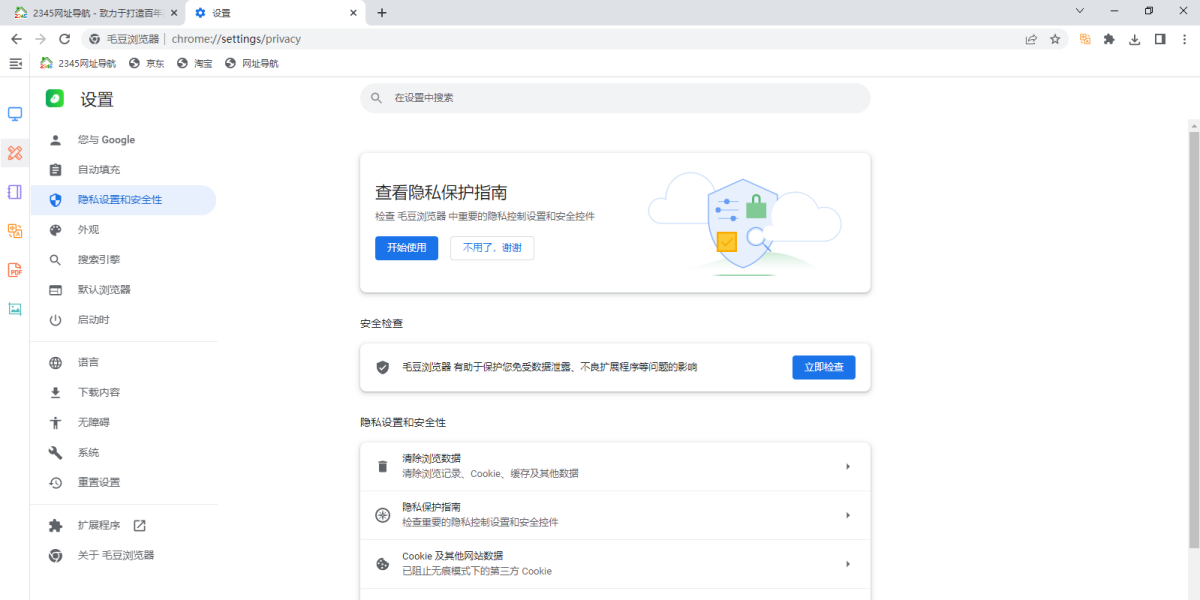The width and height of the screenshot is (1200, 600).
Task: Click the settings search field
Action: (615, 97)
